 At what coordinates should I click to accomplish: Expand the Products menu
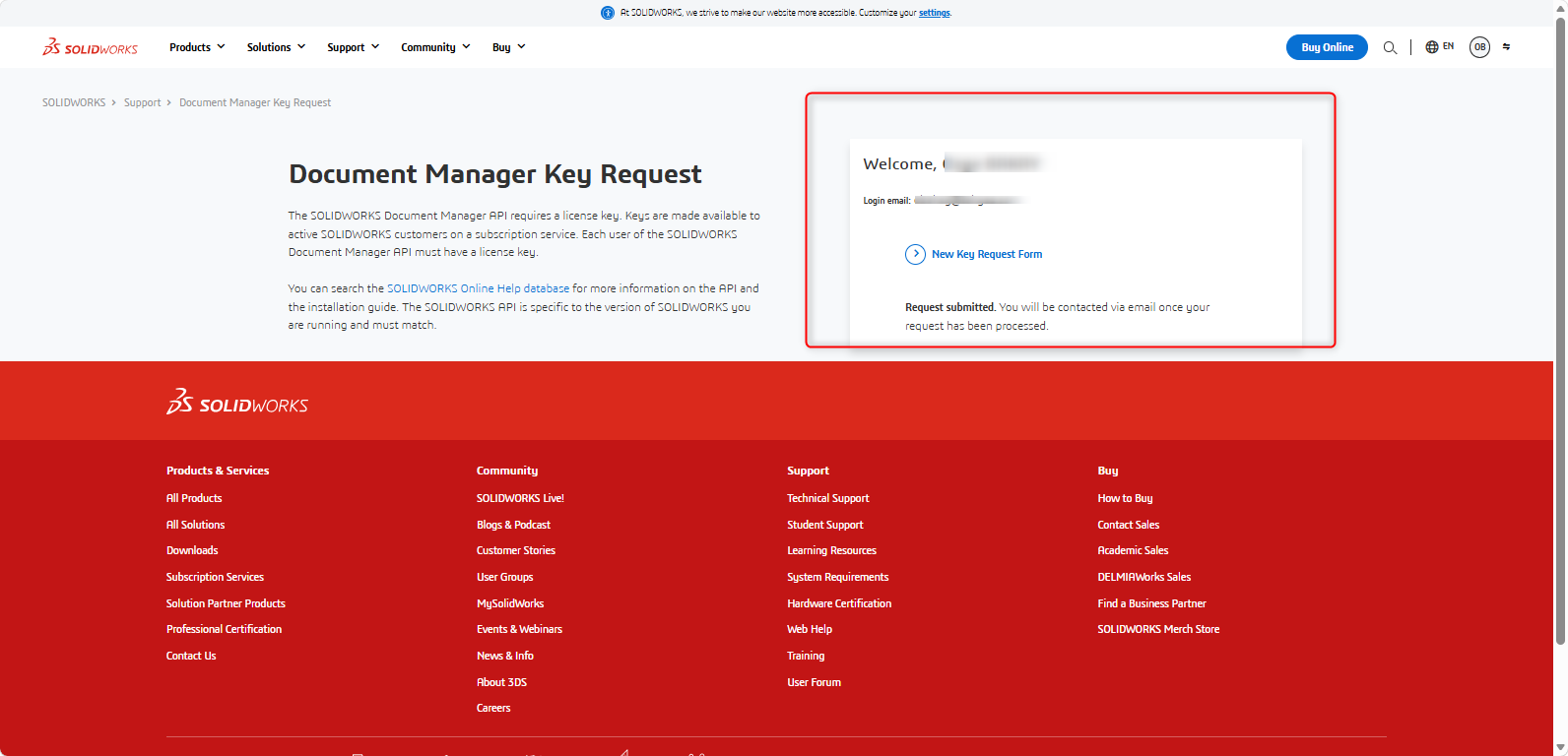click(197, 47)
